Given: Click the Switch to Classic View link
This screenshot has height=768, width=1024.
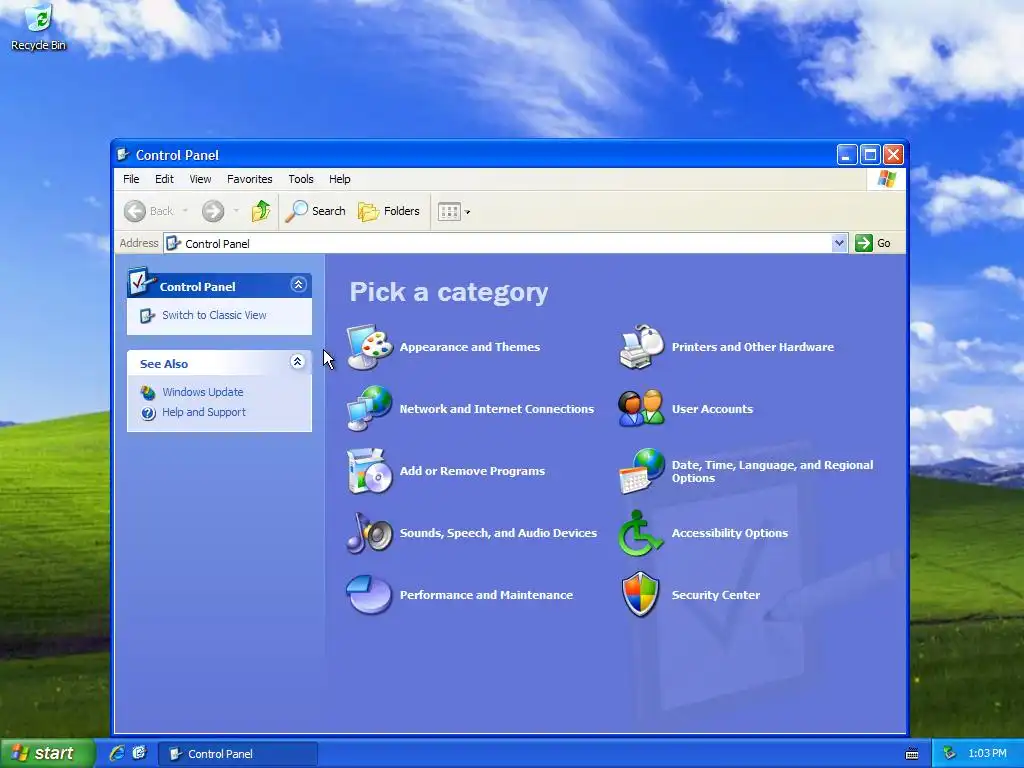Looking at the screenshot, I should [214, 315].
